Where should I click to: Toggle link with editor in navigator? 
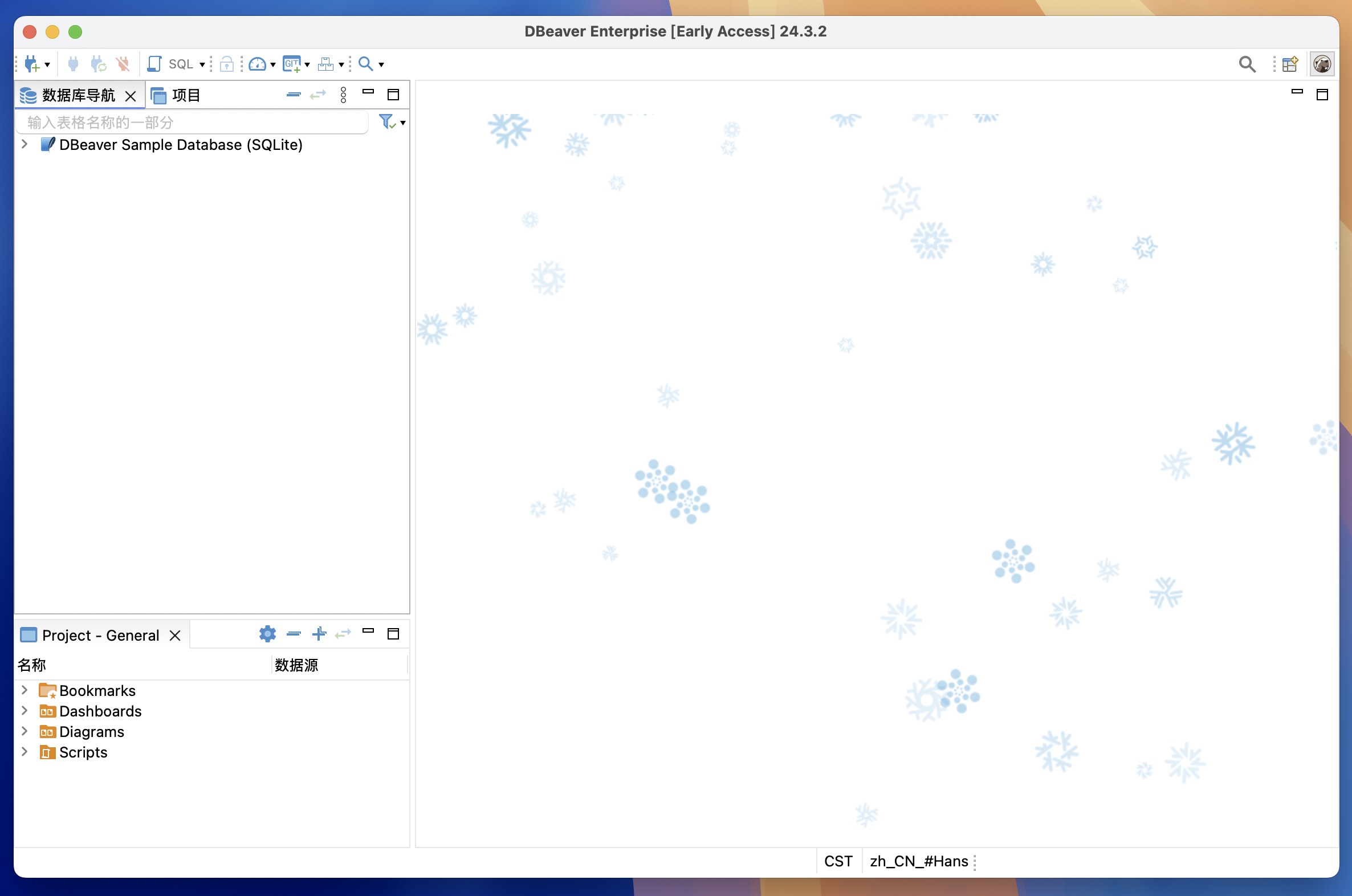click(317, 94)
